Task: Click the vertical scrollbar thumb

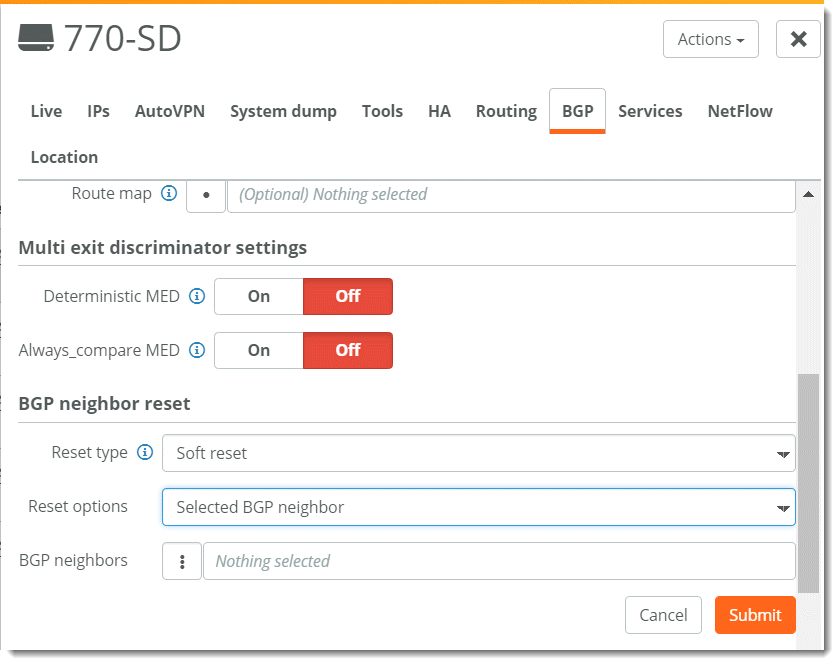Action: pyautogui.click(x=807, y=480)
